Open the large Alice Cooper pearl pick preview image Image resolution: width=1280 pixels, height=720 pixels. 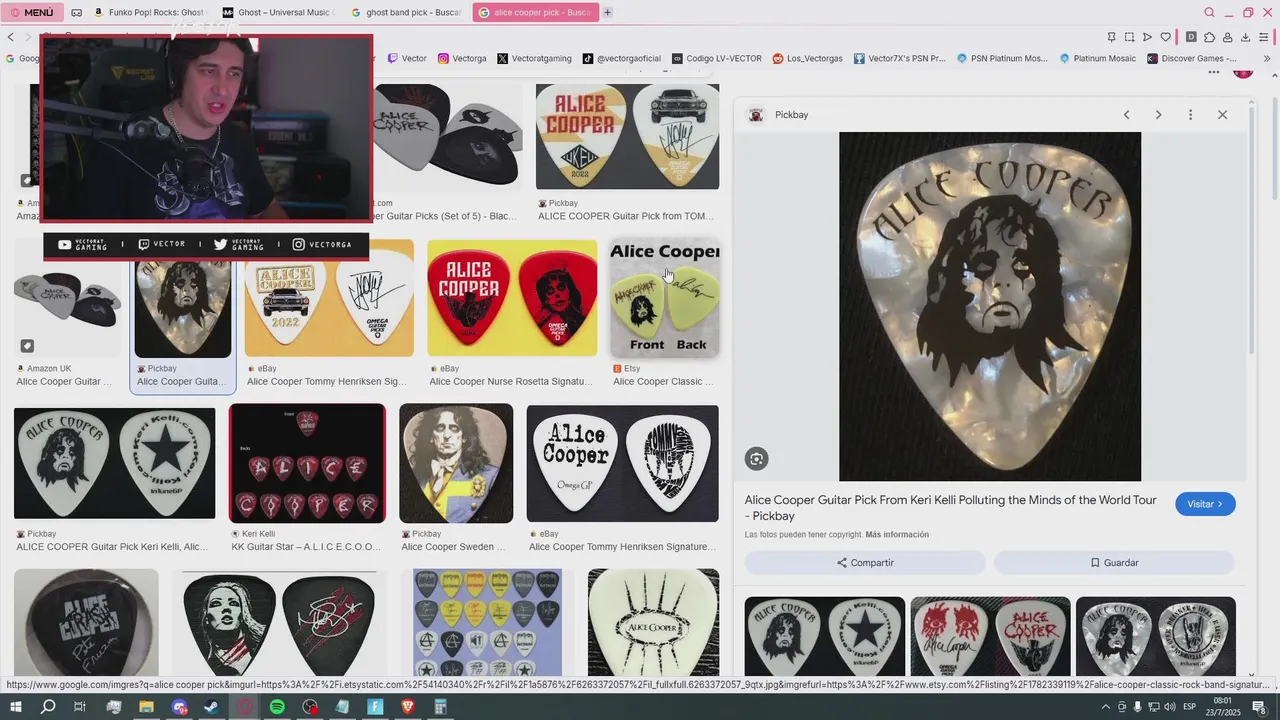[x=990, y=306]
